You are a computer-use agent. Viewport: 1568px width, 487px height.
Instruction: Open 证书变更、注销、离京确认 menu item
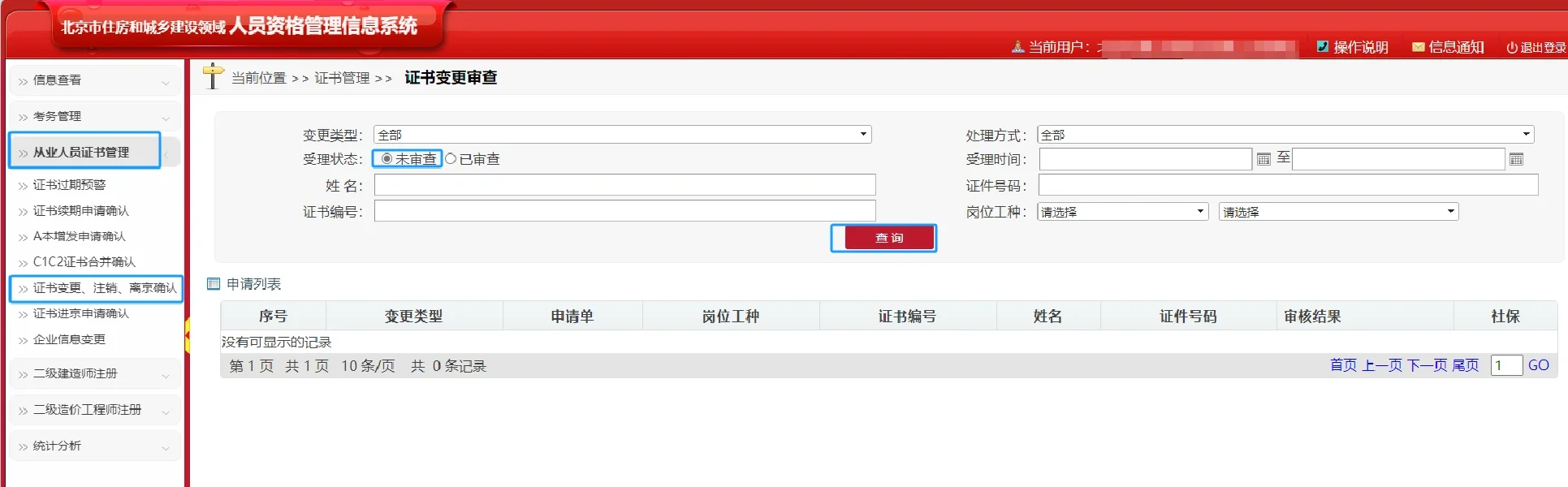pos(105,288)
